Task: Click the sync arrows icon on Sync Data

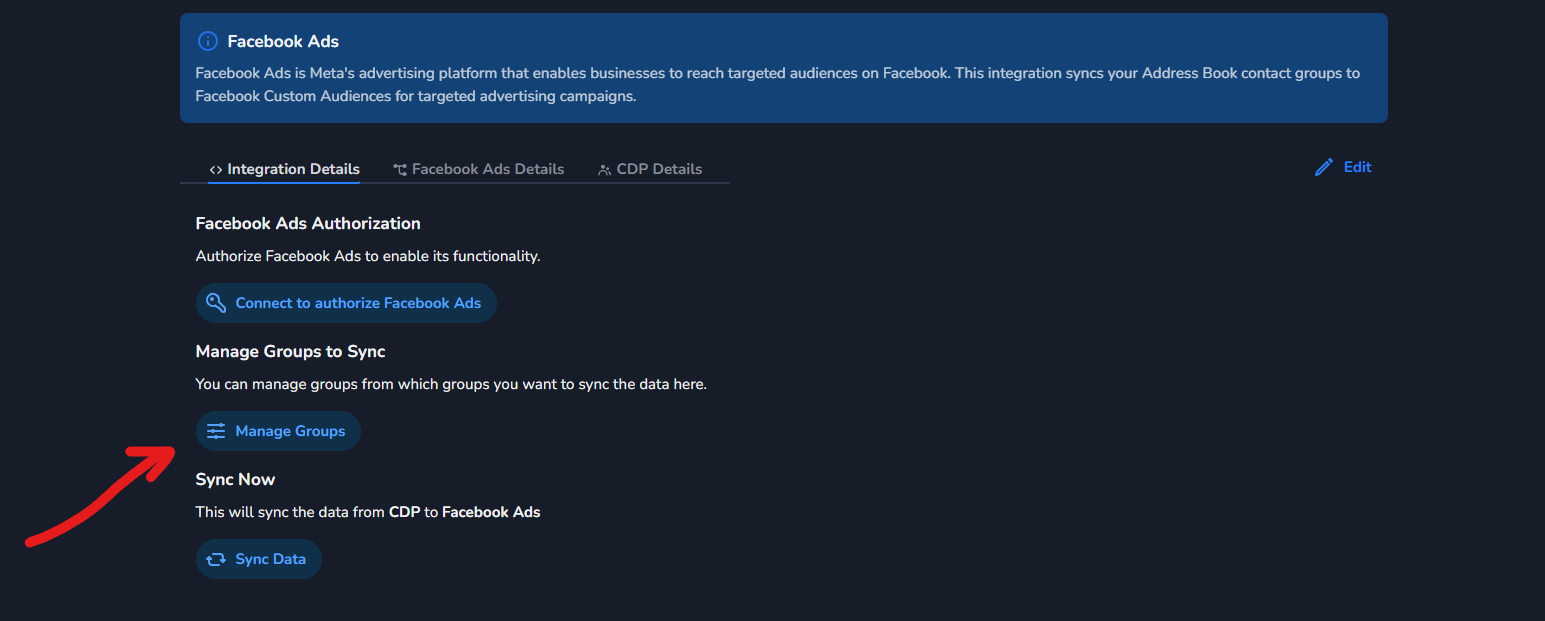Action: (216, 559)
